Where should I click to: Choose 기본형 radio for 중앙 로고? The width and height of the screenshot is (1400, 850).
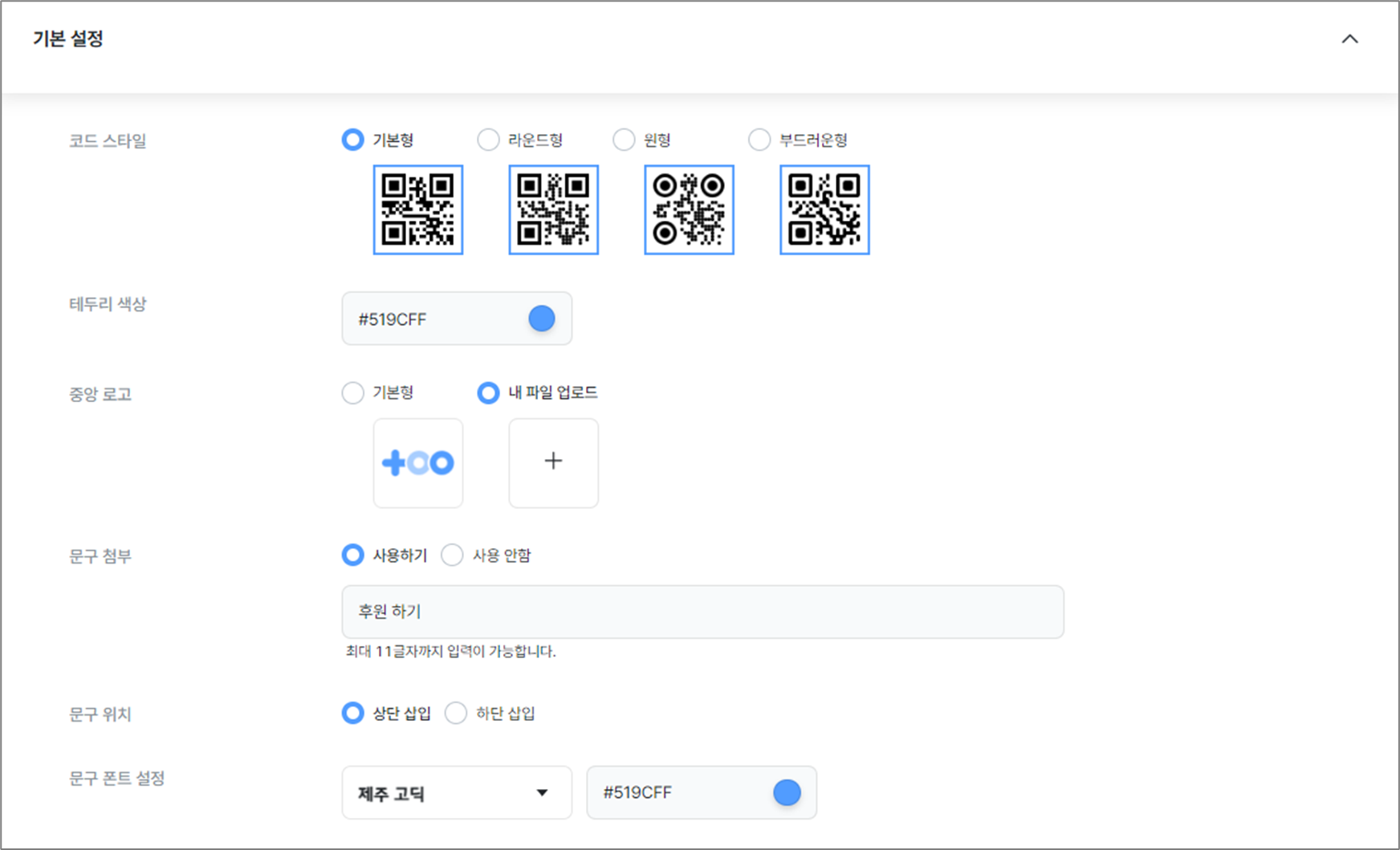(352, 392)
